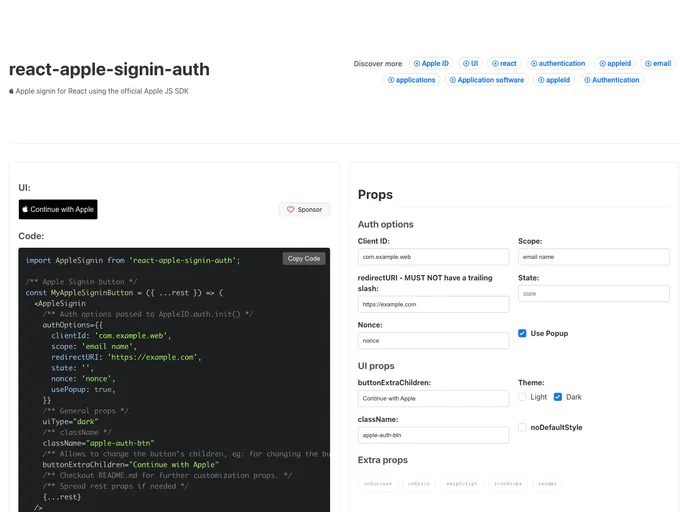This screenshot has width=688, height=512.
Task: Open the email discover tag
Action: [x=658, y=64]
